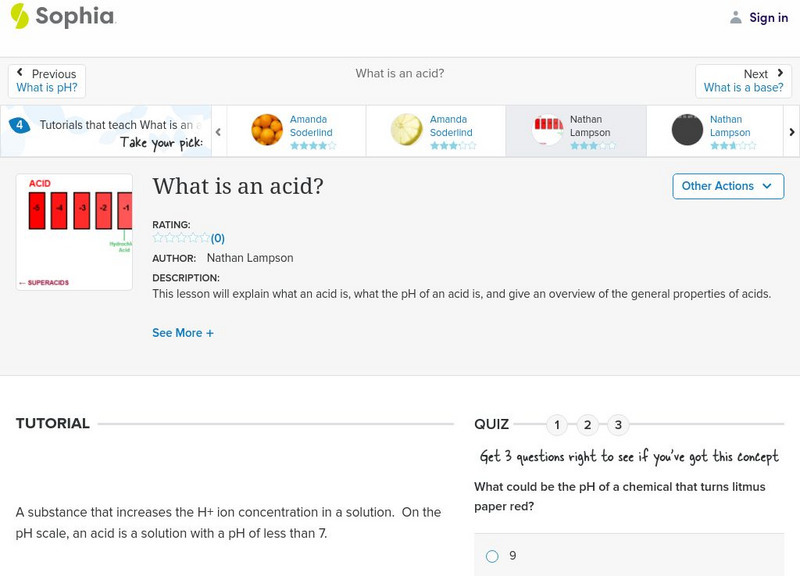Jump to quiz question 1
The height and width of the screenshot is (576, 800).
point(557,425)
